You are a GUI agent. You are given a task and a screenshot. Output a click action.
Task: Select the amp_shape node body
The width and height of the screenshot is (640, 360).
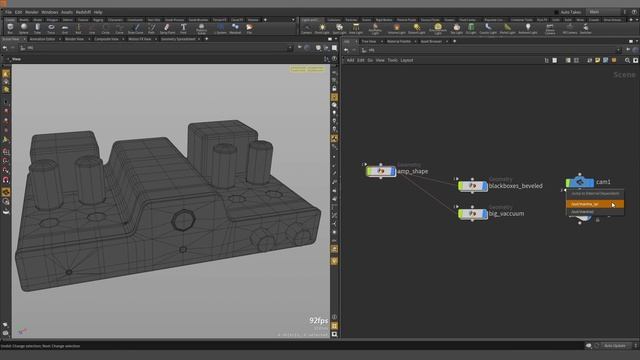click(x=381, y=171)
